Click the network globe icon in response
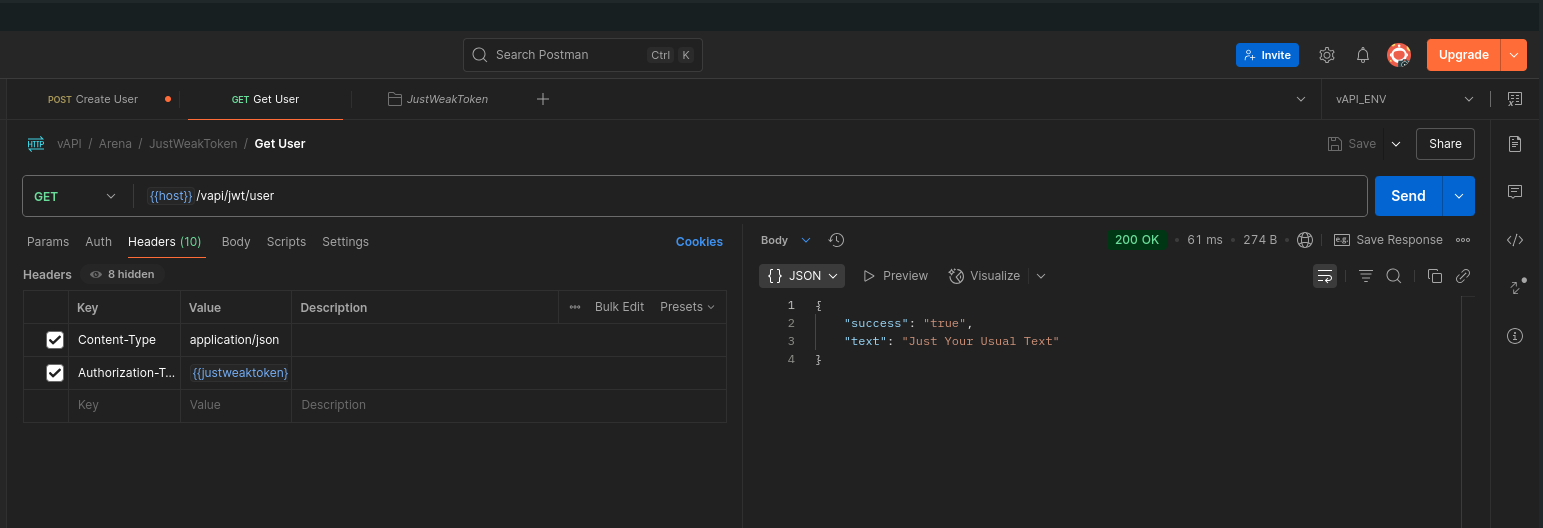This screenshot has height=528, width=1543. (1305, 240)
